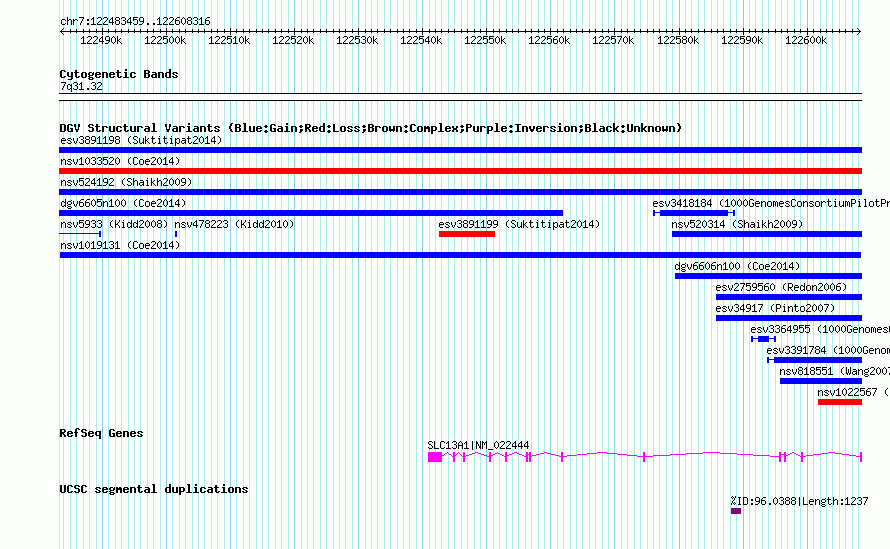The width and height of the screenshot is (890, 549).
Task: Select the esv34917 (Pinto2007) bar
Action: (789, 318)
